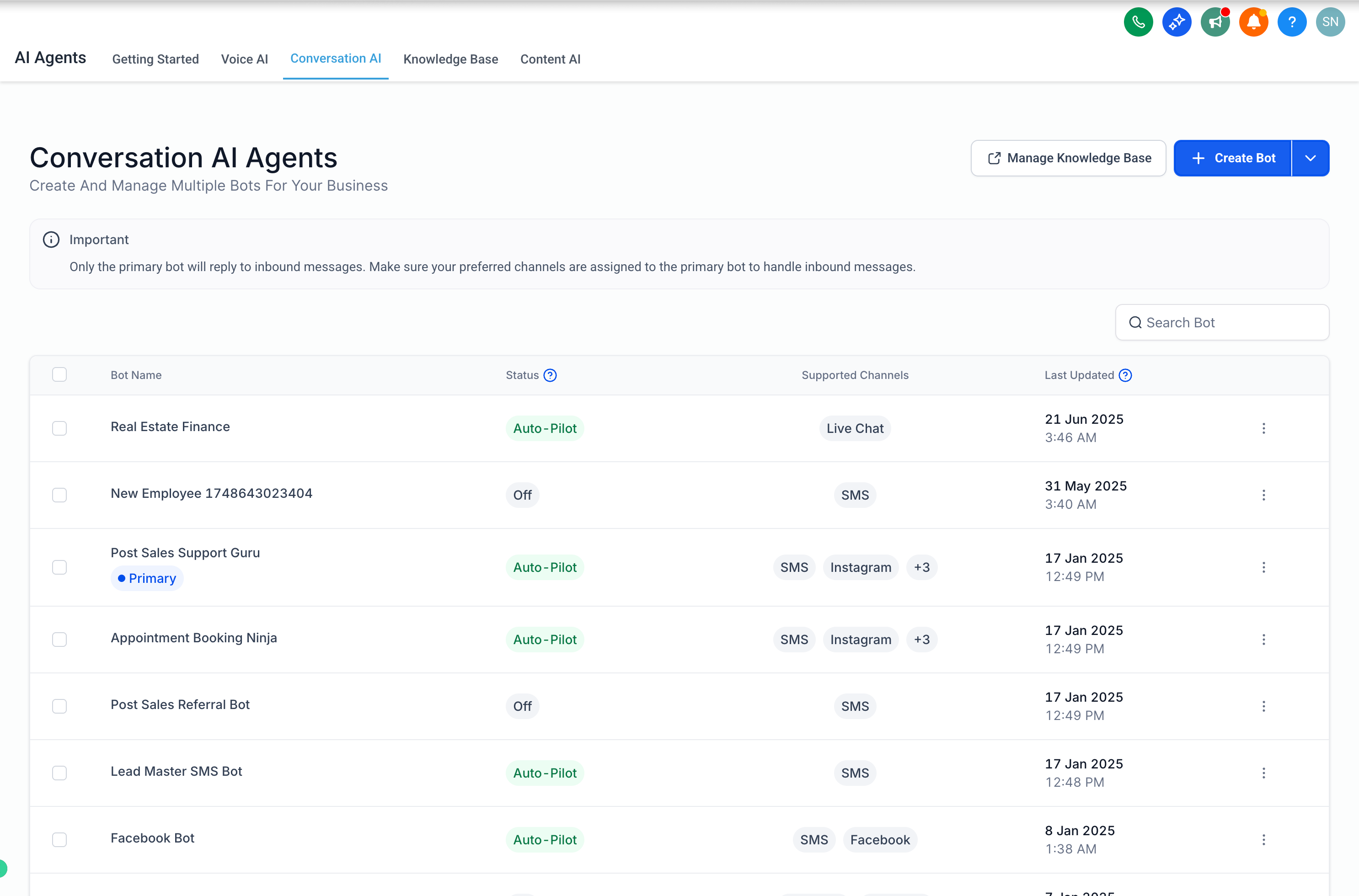Expand the Create Bot dropdown arrow
1359x896 pixels.
[1311, 158]
